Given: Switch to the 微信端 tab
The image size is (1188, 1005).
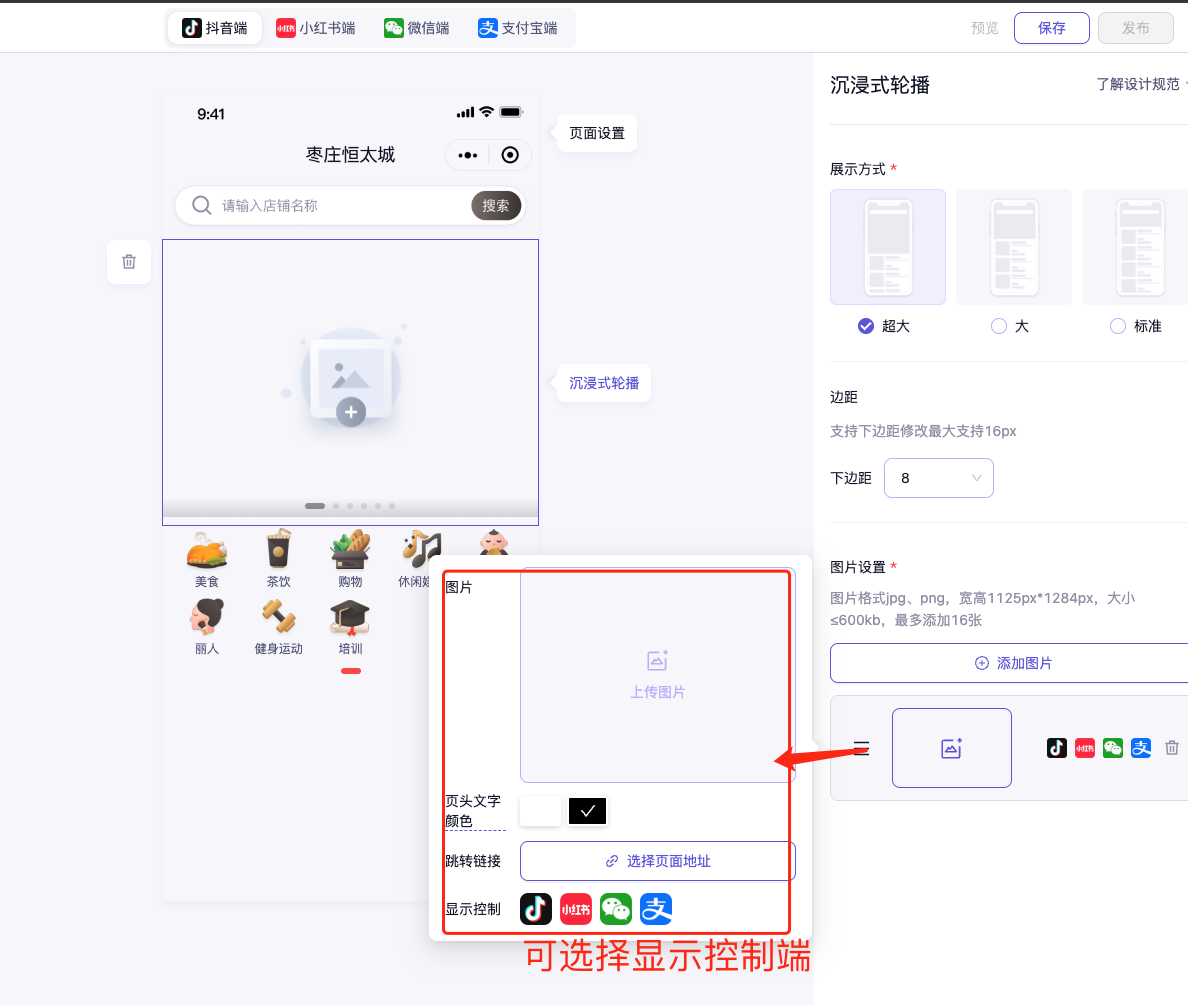Looking at the screenshot, I should (417, 28).
